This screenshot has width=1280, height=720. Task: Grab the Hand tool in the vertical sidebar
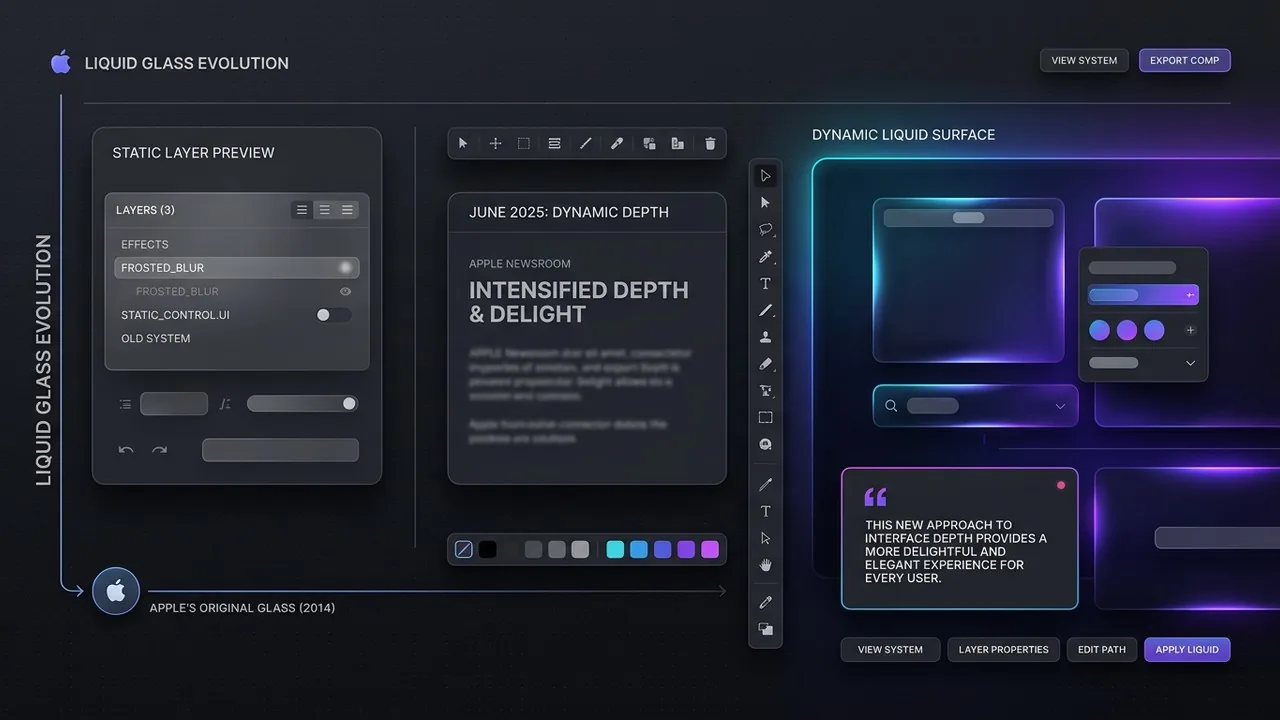(x=765, y=565)
